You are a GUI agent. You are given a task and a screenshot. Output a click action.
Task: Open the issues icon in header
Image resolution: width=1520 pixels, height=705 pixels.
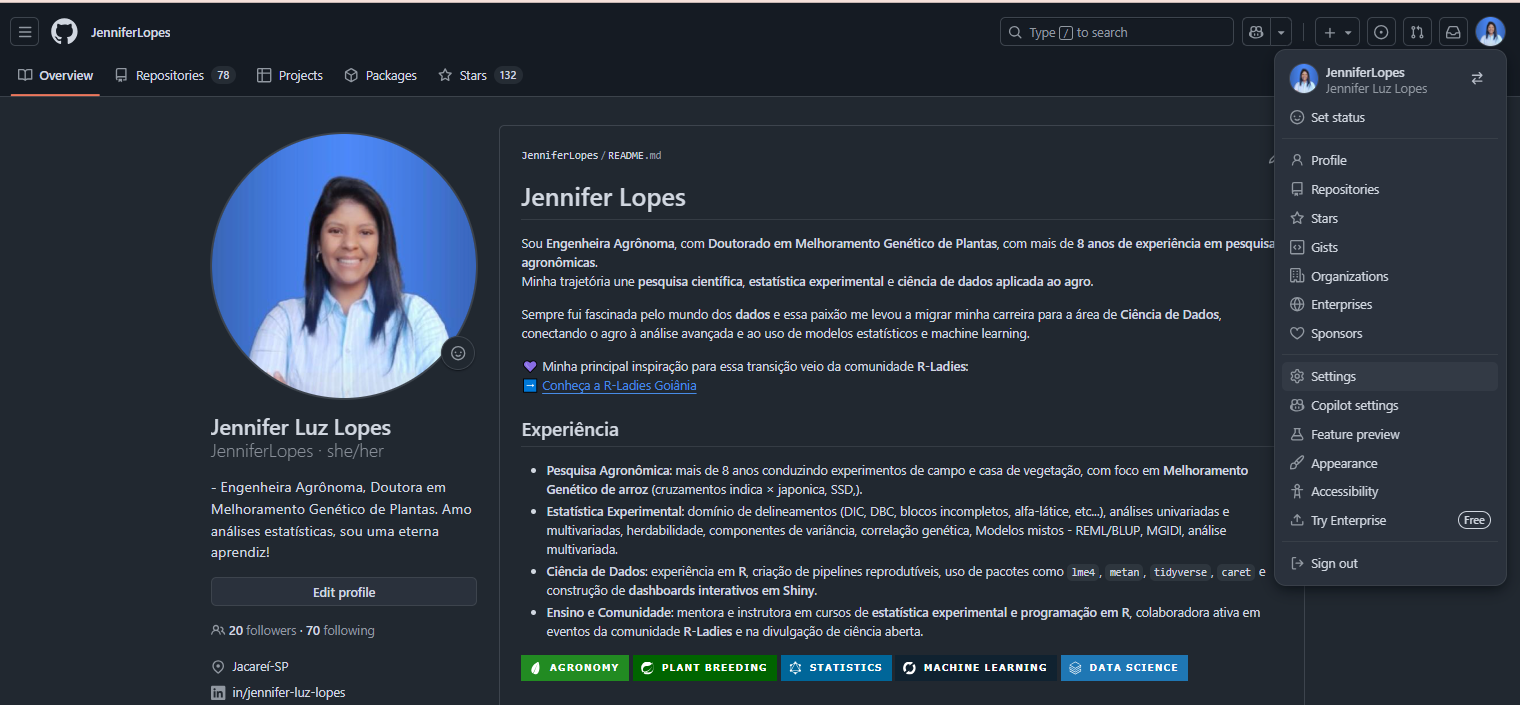[x=1381, y=32]
